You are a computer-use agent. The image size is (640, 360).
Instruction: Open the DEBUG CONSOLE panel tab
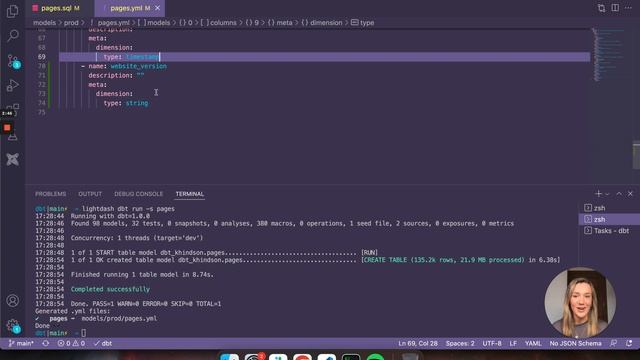pyautogui.click(x=138, y=194)
